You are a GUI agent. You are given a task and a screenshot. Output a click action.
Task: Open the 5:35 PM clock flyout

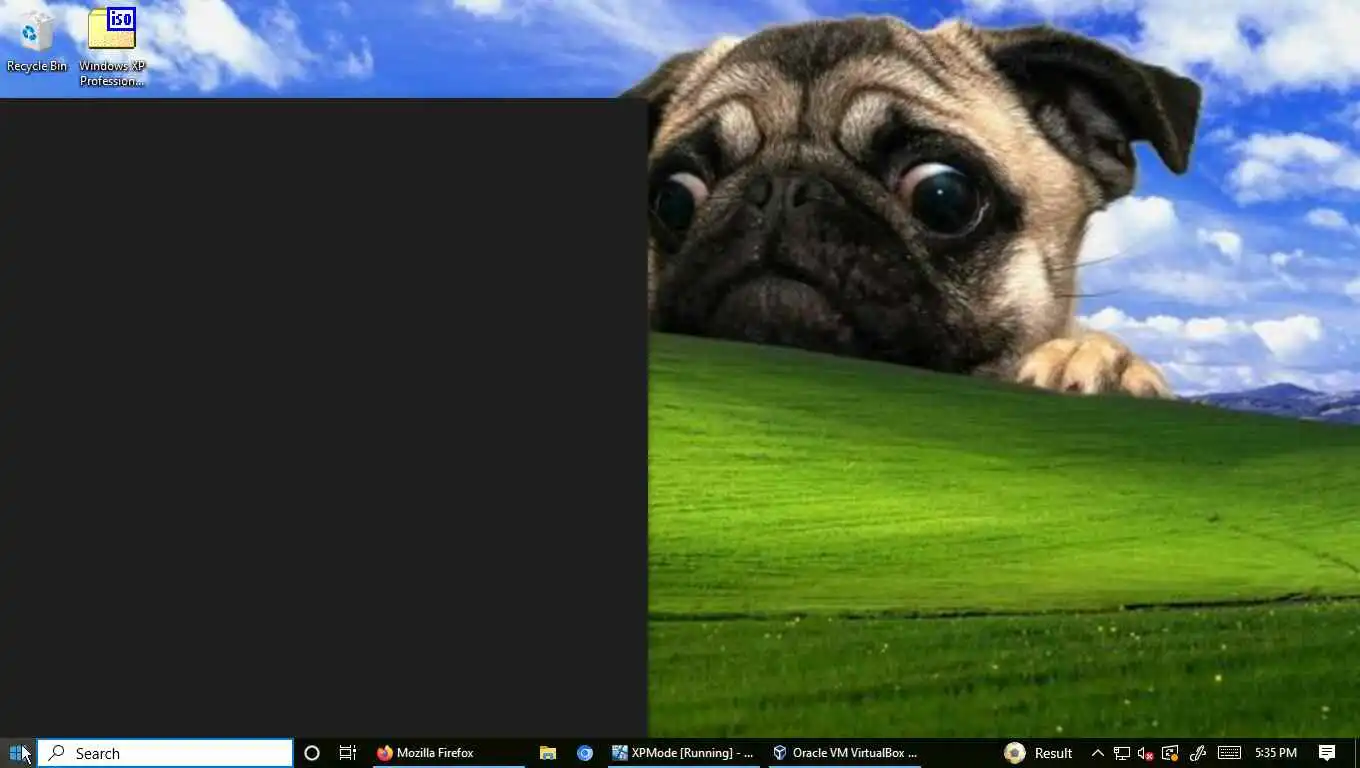tap(1276, 753)
